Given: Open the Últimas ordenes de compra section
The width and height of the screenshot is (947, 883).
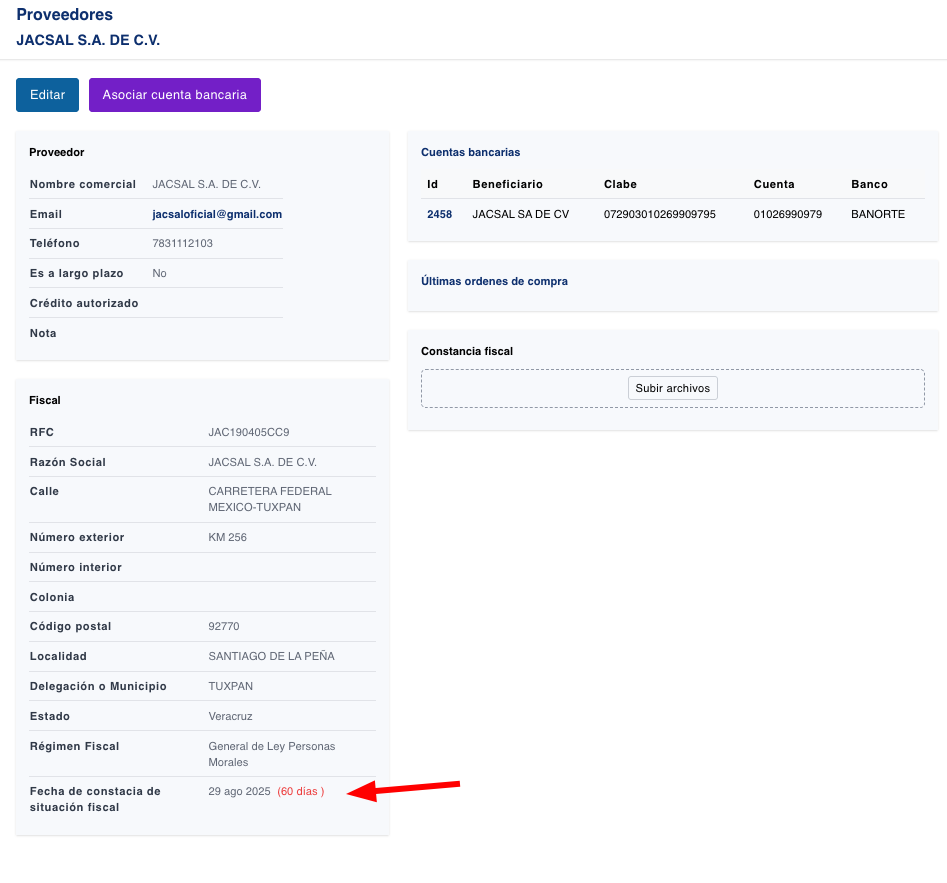Looking at the screenshot, I should [x=494, y=281].
